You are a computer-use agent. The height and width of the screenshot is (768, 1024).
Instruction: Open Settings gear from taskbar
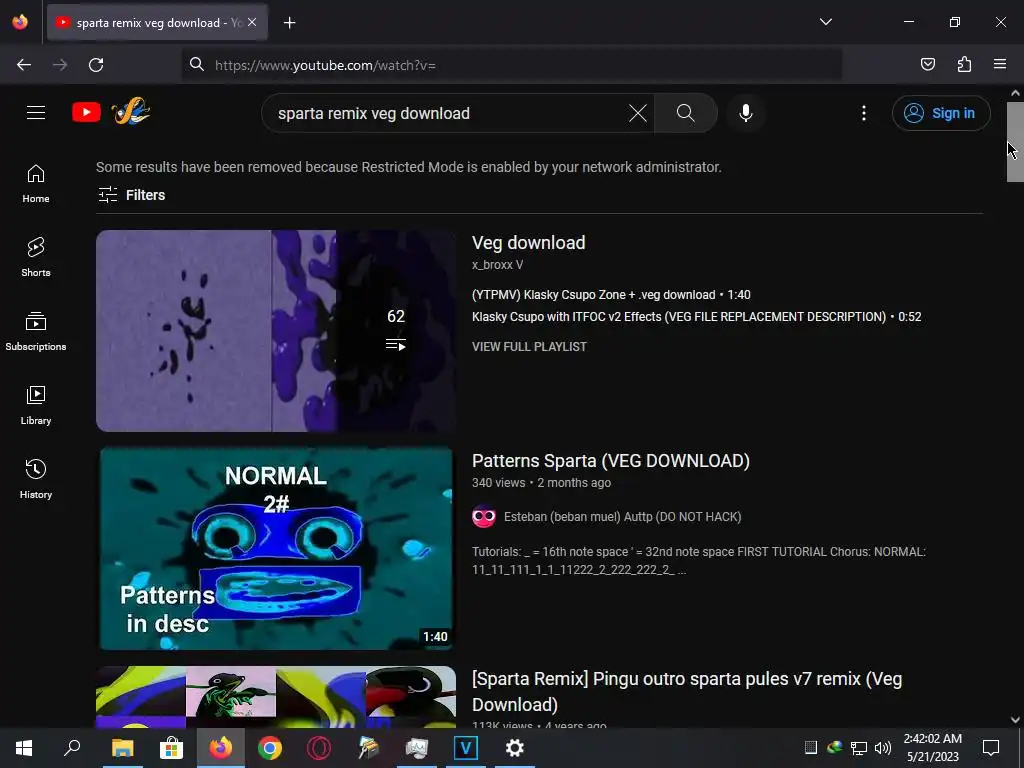[515, 748]
